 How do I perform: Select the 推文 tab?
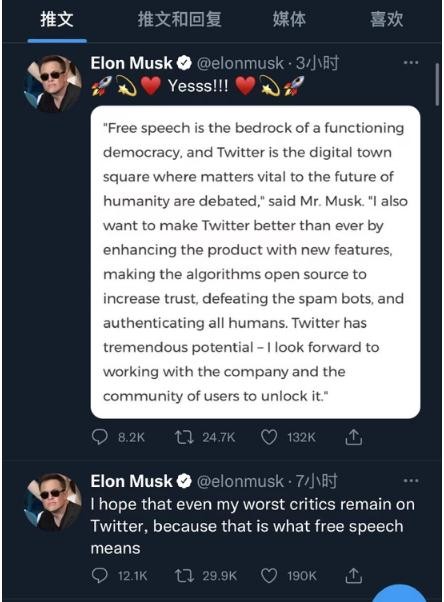57,19
